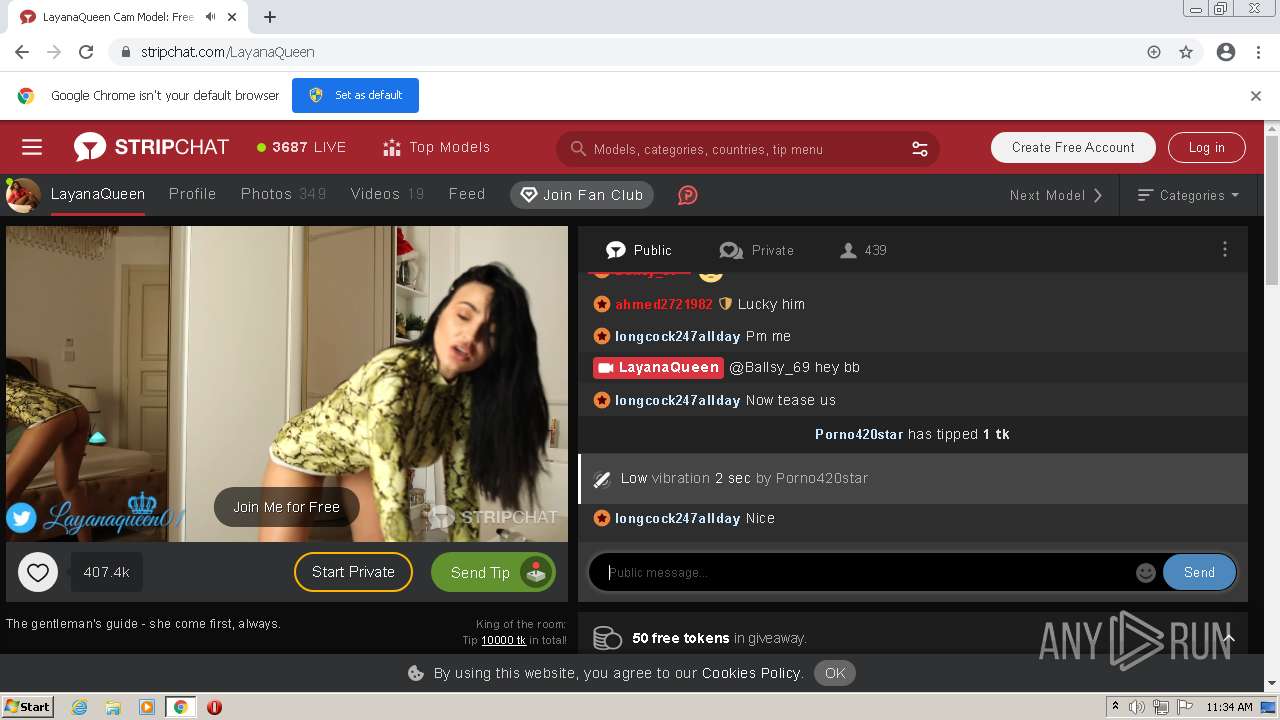The image size is (1280, 720).
Task: Click Start Private button
Action: coord(353,572)
